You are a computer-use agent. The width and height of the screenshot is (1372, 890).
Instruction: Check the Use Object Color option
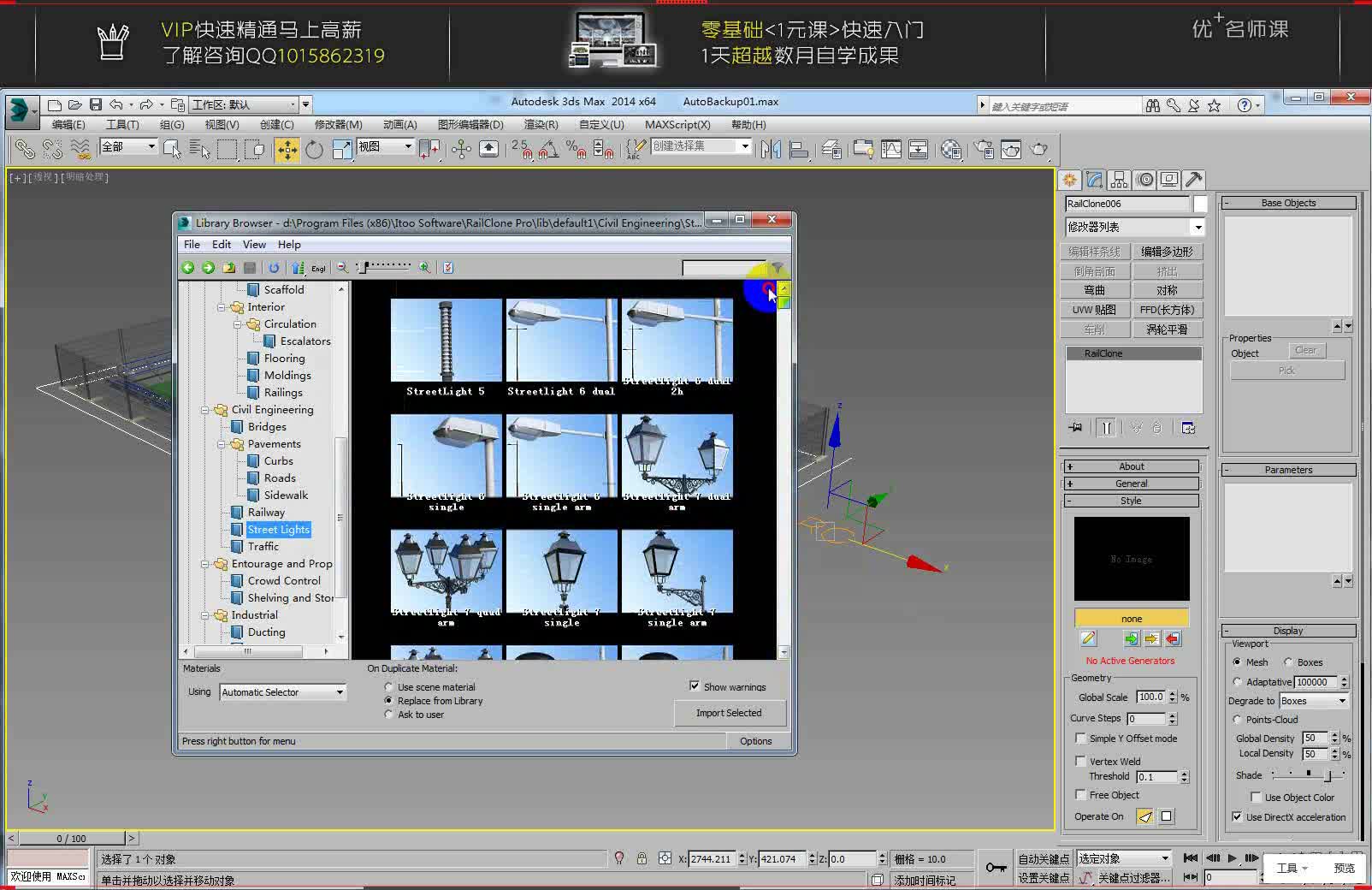[x=1256, y=797]
